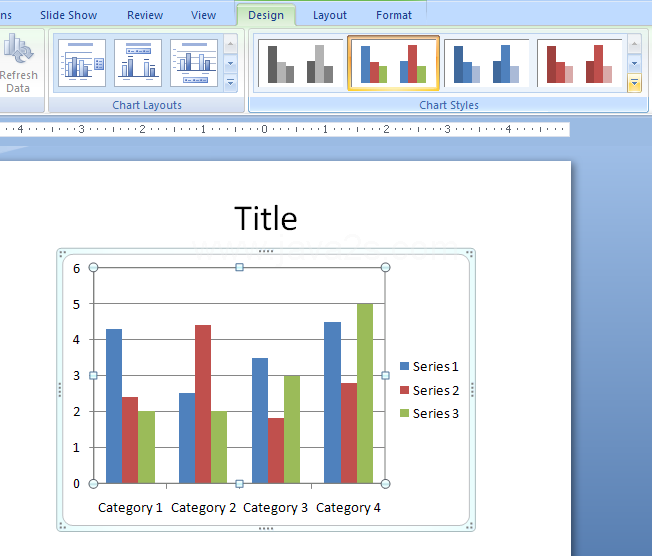The image size is (652, 556).
Task: Open the View tab
Action: 203,15
